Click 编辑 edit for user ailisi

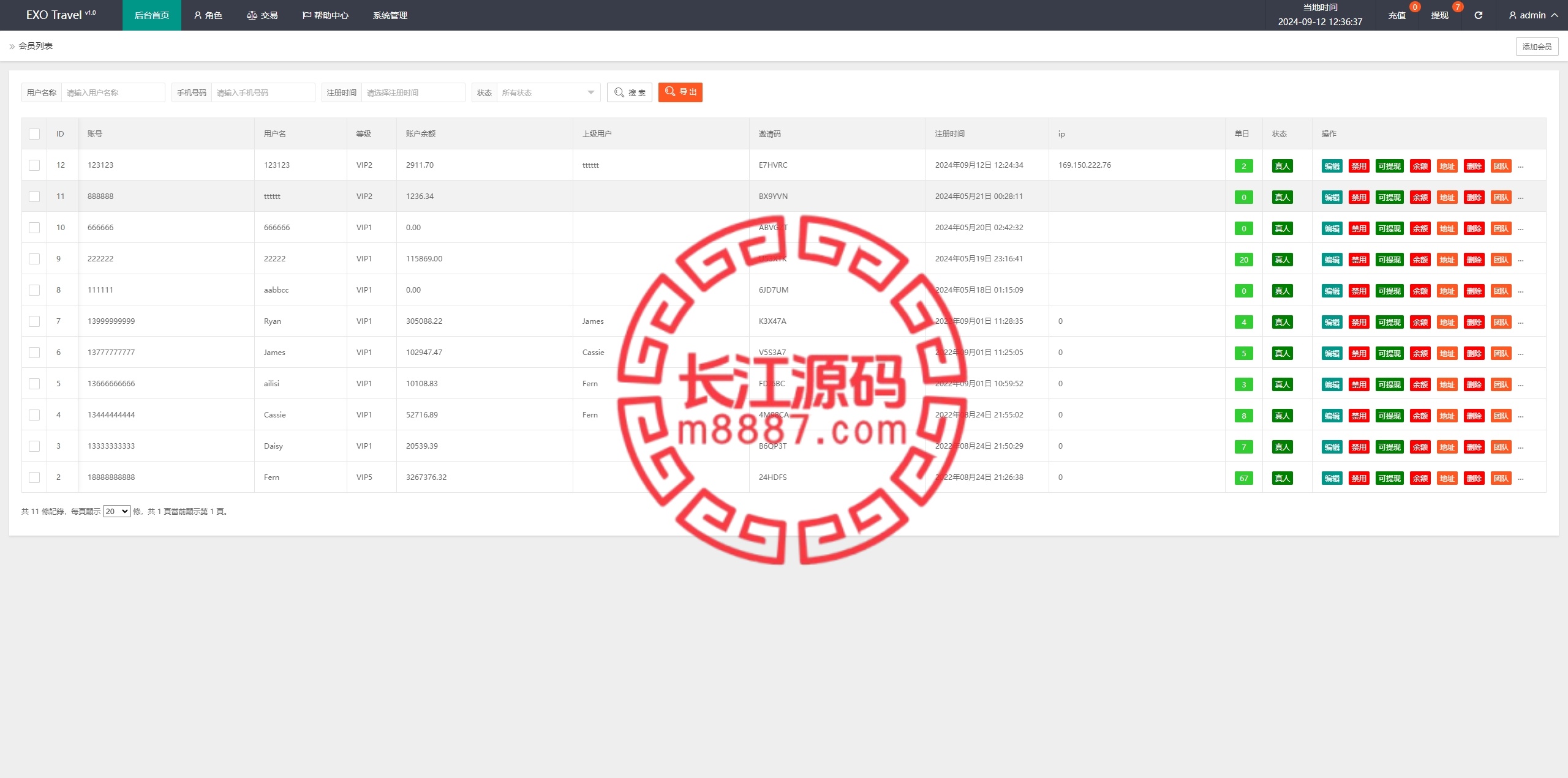point(1332,384)
